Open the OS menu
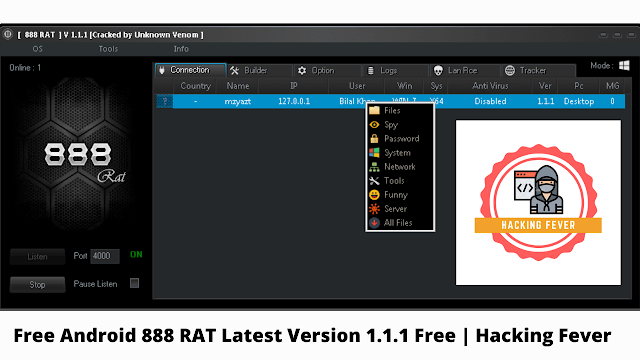The height and width of the screenshot is (360, 640). click(x=38, y=49)
